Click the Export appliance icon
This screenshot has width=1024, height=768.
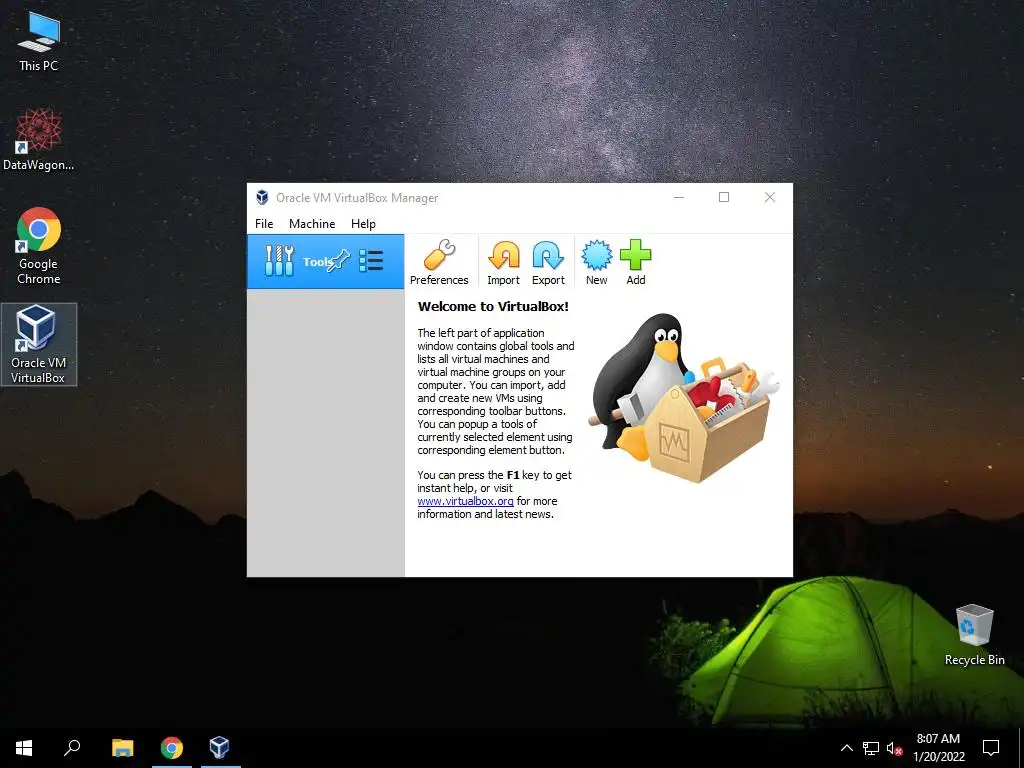click(548, 263)
